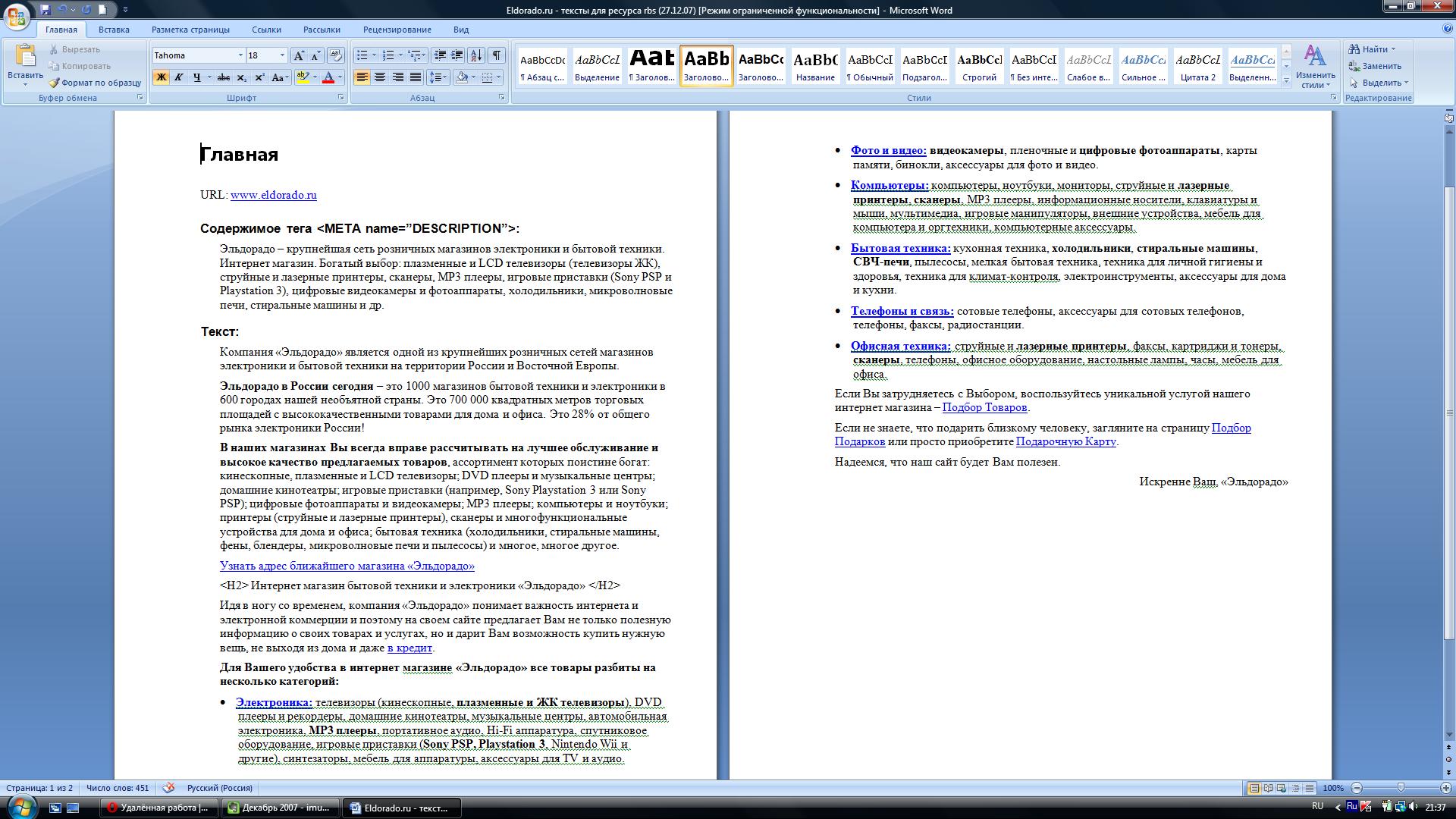This screenshot has height=819, width=1456.
Task: Switch to the Вставка ribbon tab
Action: [x=114, y=30]
